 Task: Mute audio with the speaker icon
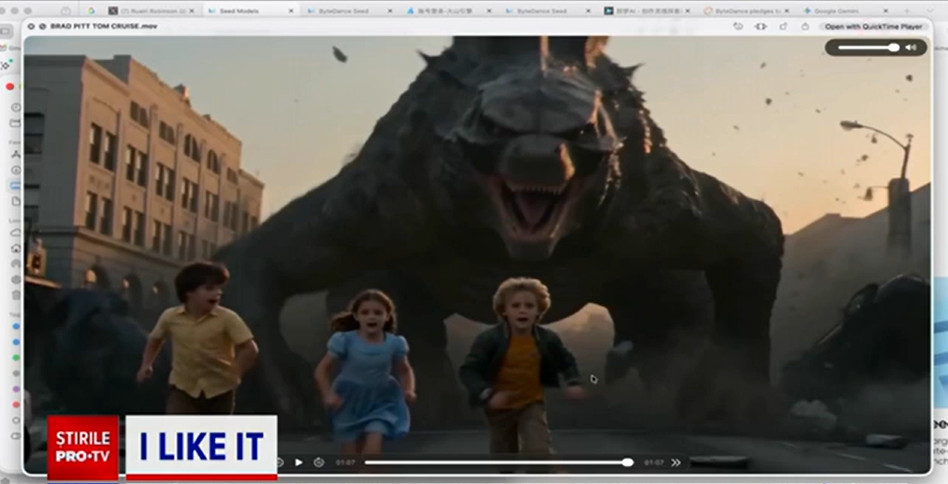click(x=911, y=47)
